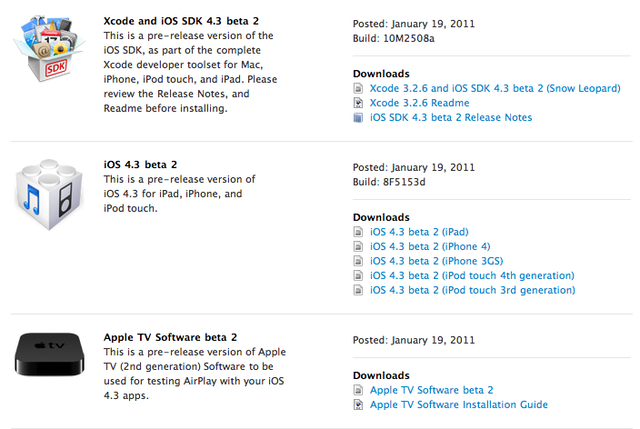The height and width of the screenshot is (429, 640).
Task: Click document icon next to Xcode 3.2.6 Readme
Action: [x=358, y=103]
